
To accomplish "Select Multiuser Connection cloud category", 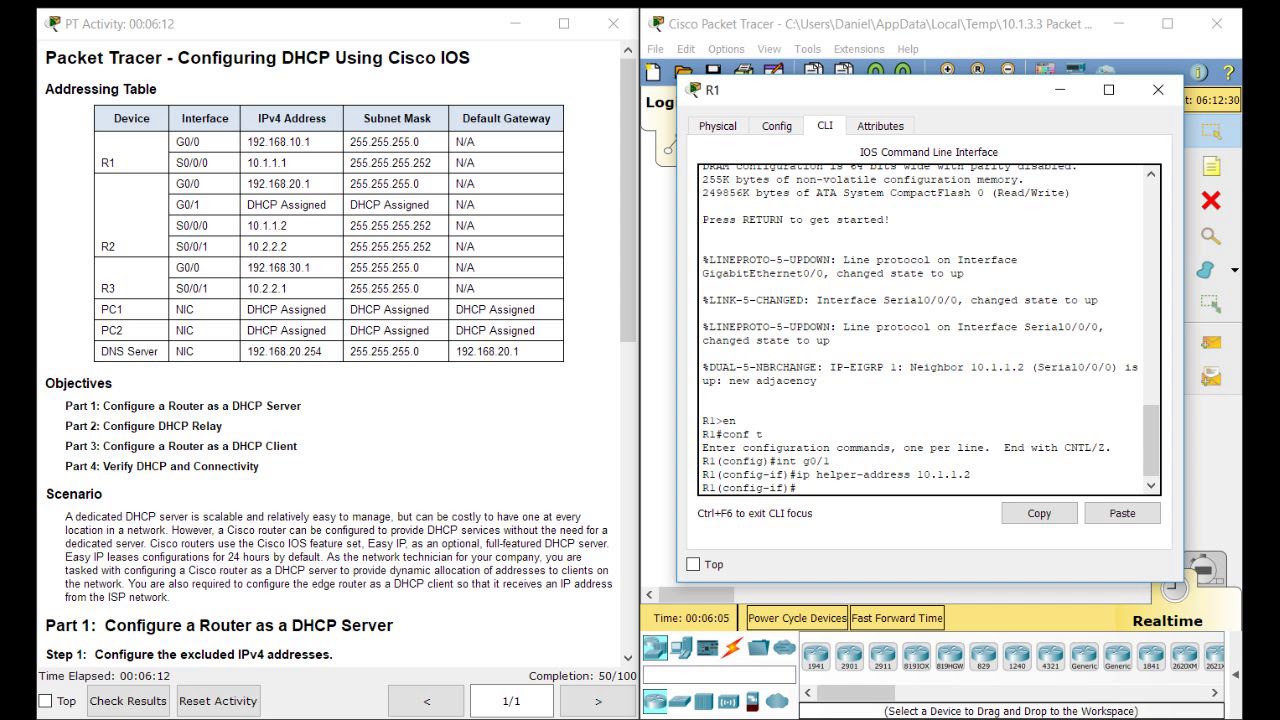I will click(x=785, y=648).
